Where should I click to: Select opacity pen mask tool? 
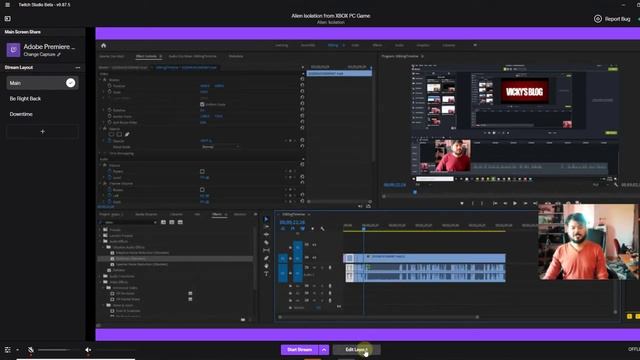127,134
